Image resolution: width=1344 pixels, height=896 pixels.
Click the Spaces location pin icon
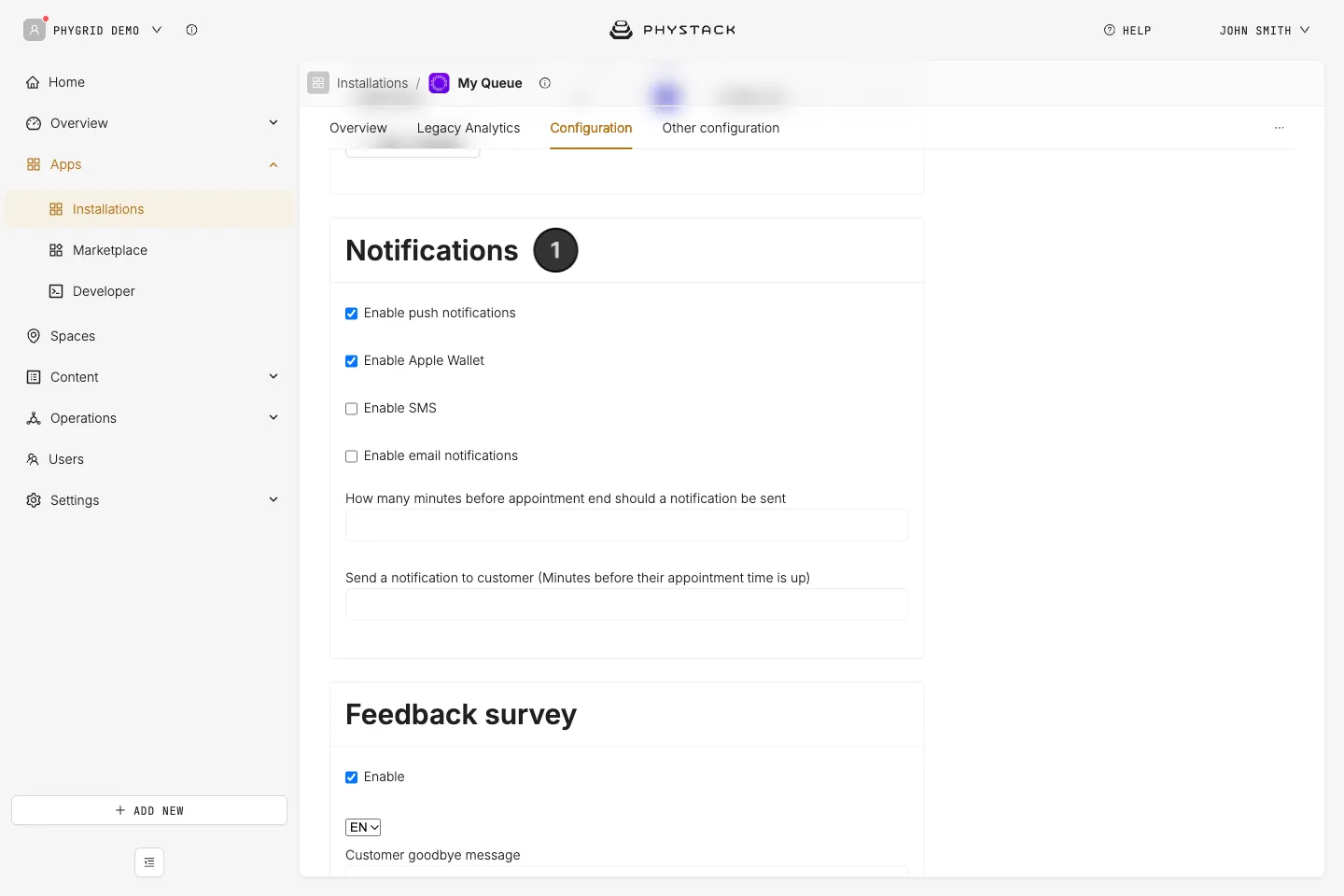[34, 336]
